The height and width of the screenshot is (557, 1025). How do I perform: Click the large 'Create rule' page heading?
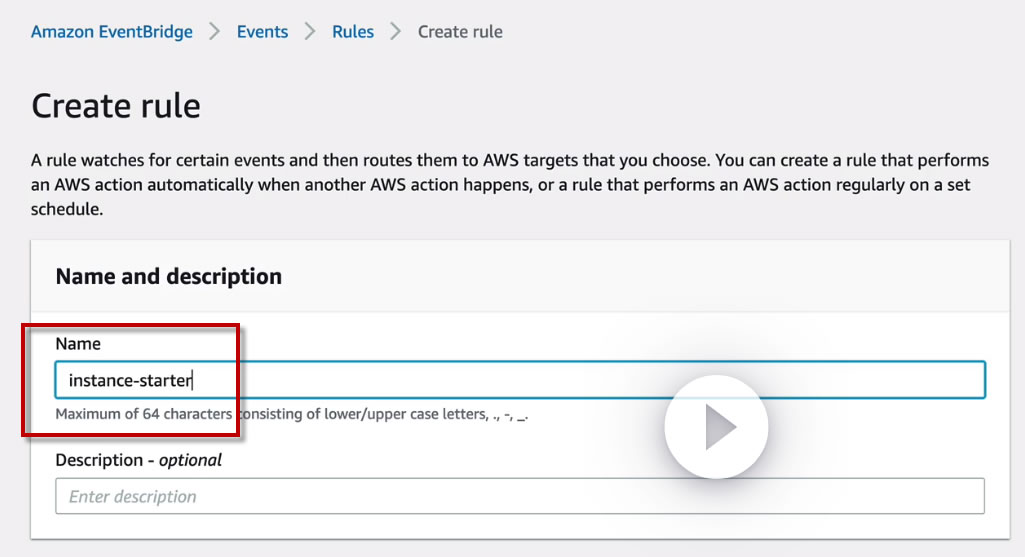click(x=116, y=106)
